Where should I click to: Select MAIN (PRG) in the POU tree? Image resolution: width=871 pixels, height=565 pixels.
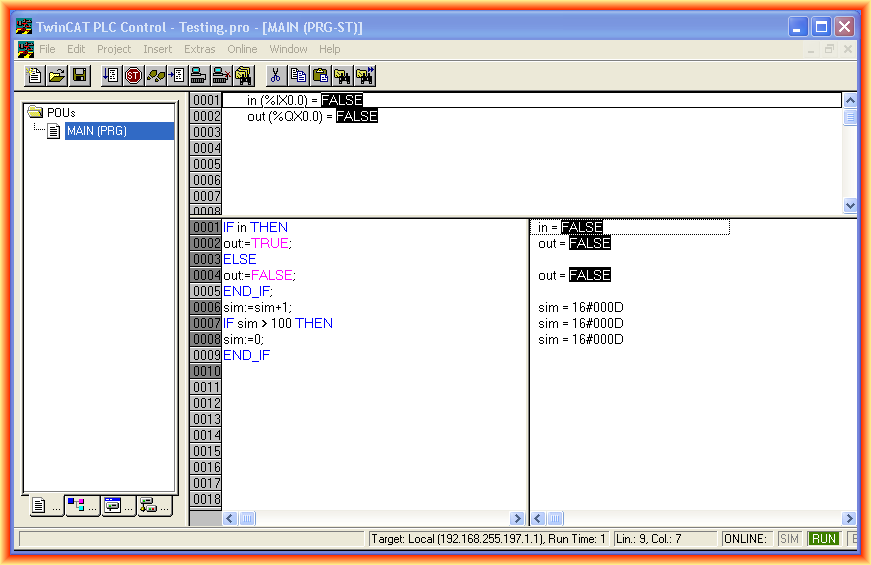(x=96, y=131)
